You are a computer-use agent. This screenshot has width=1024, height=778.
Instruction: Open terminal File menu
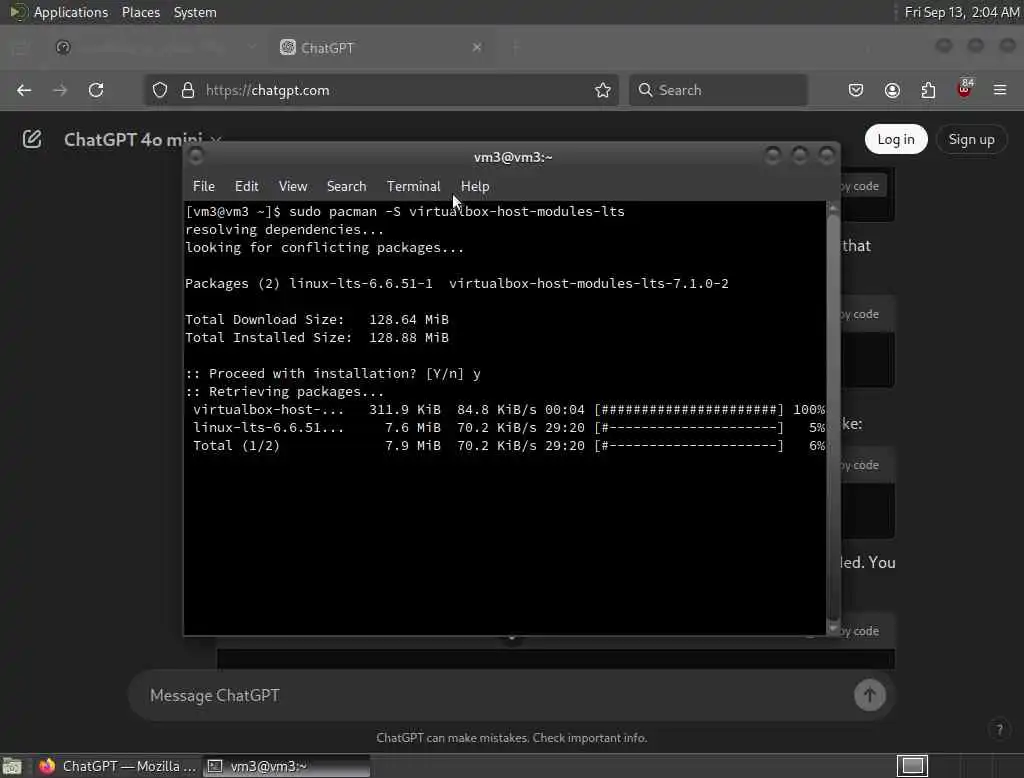point(204,186)
